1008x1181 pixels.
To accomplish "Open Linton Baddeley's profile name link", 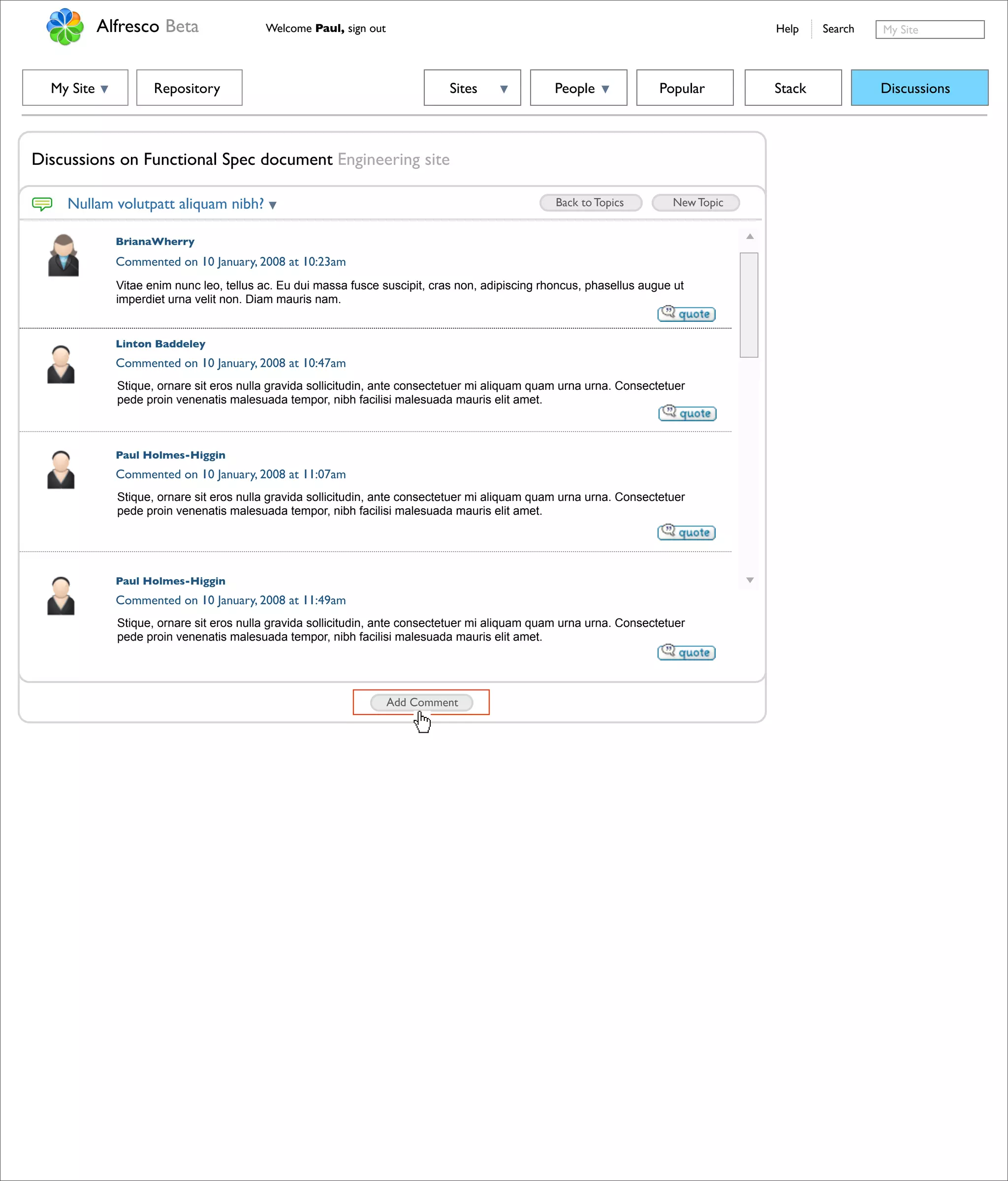I will tap(160, 343).
